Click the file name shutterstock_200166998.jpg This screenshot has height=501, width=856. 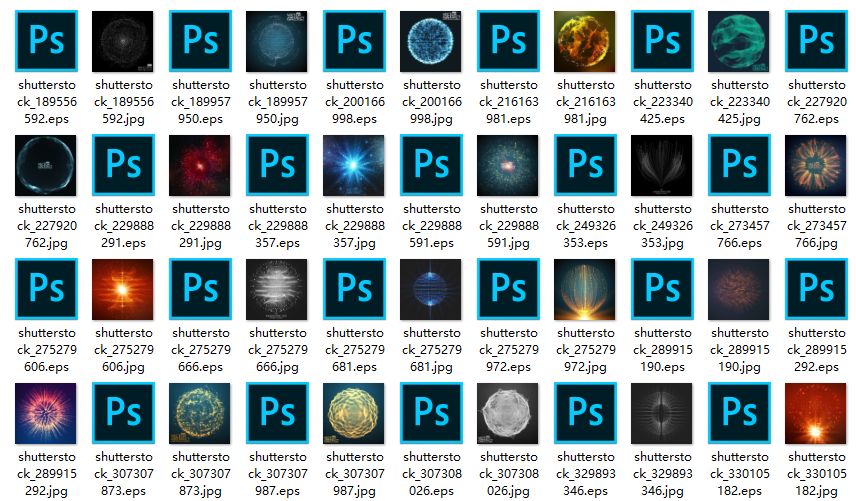tap(431, 102)
